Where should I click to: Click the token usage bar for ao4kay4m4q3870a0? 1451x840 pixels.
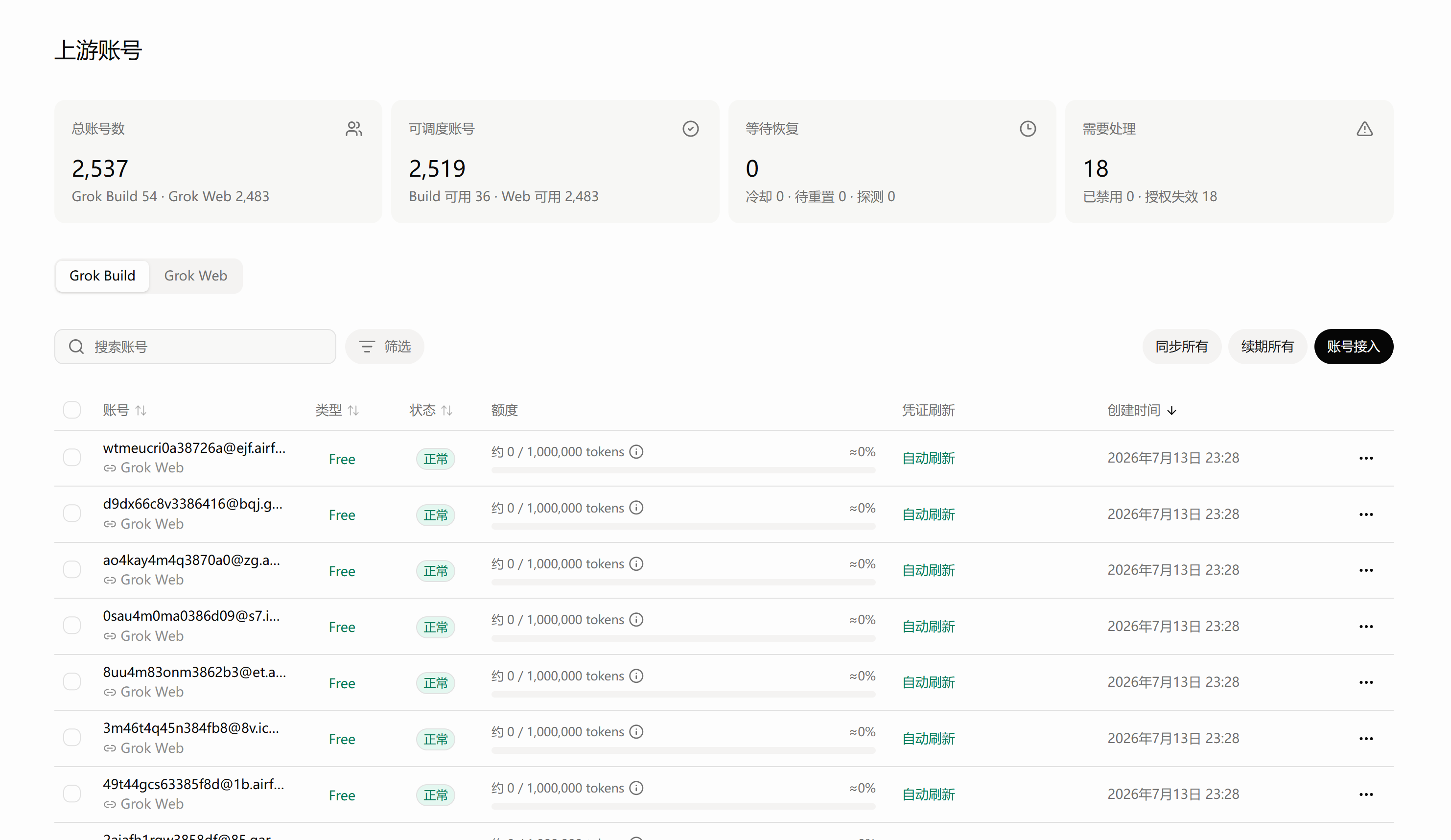(683, 583)
